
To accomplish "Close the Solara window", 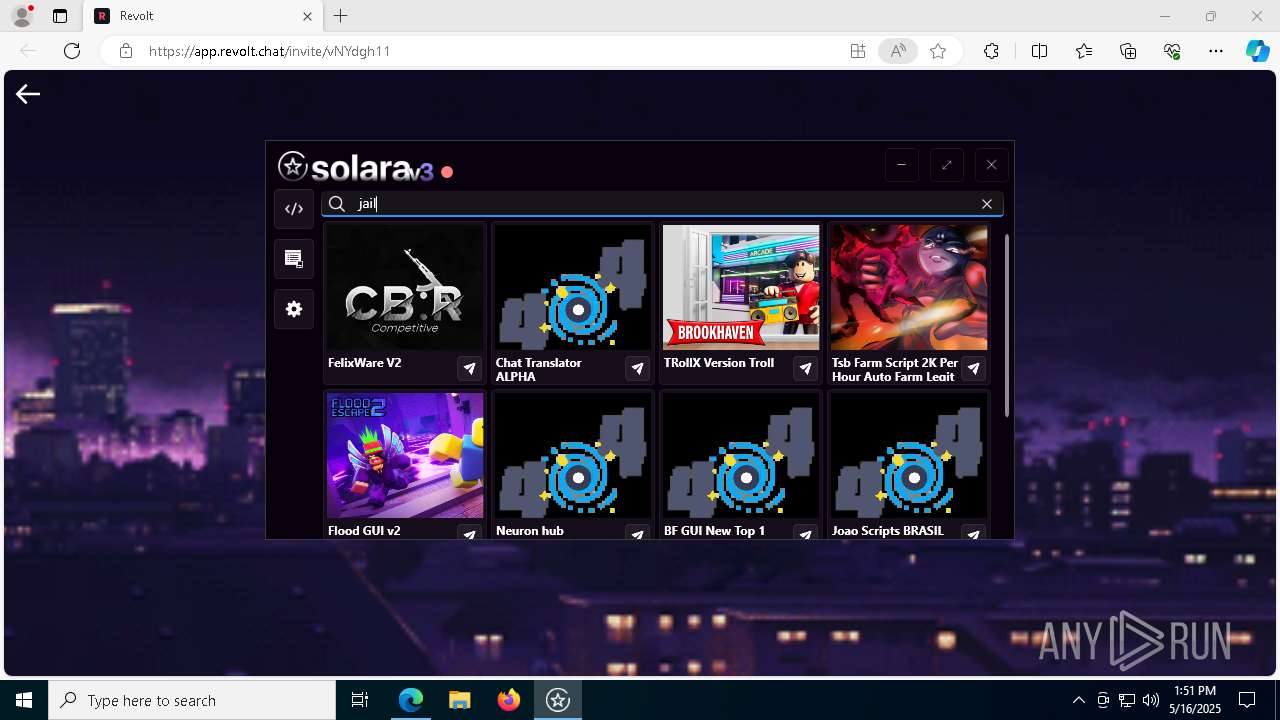I will tap(991, 165).
